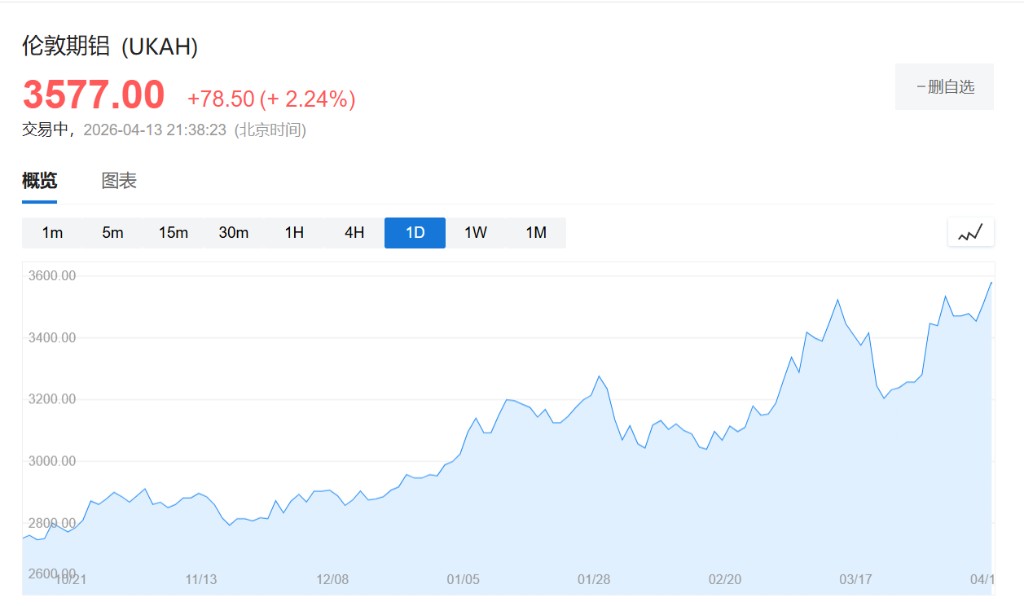Screen dimensions: 1024x606
Task: Click the line chart type icon
Action: pyautogui.click(x=971, y=233)
